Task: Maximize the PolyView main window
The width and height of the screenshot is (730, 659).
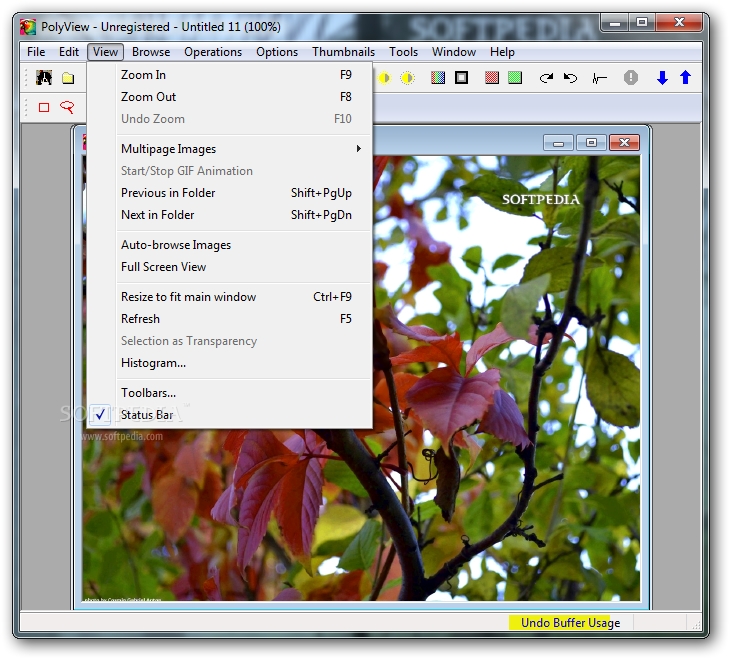Action: coord(642,23)
